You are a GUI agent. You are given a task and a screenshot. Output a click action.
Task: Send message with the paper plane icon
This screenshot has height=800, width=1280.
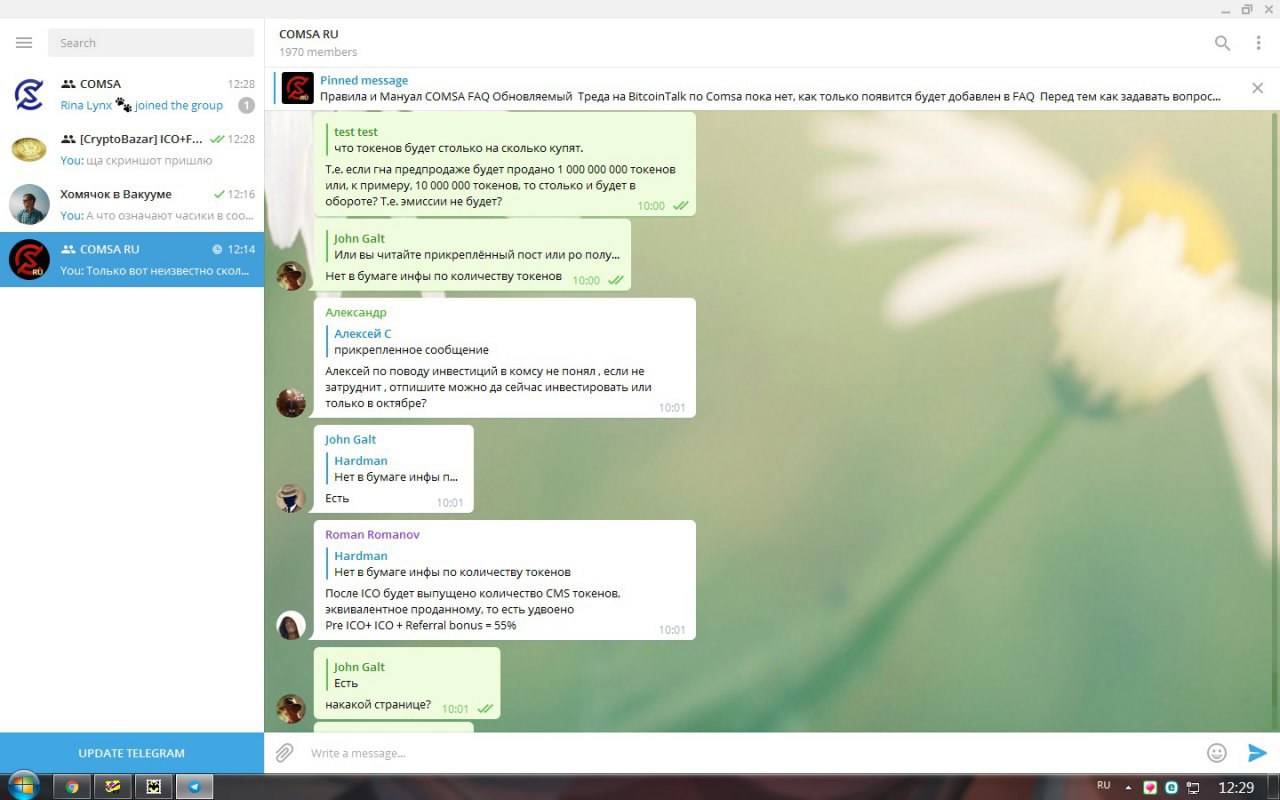click(1257, 753)
